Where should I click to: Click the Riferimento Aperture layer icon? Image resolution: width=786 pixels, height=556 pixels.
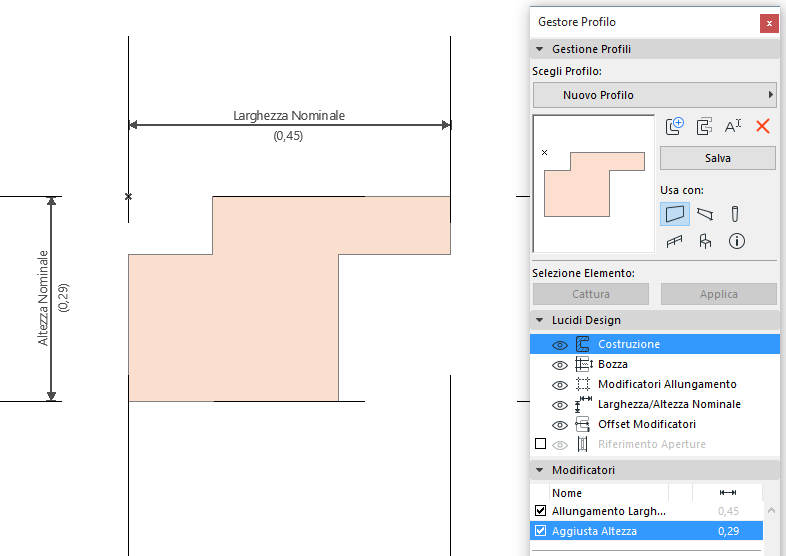pos(582,444)
